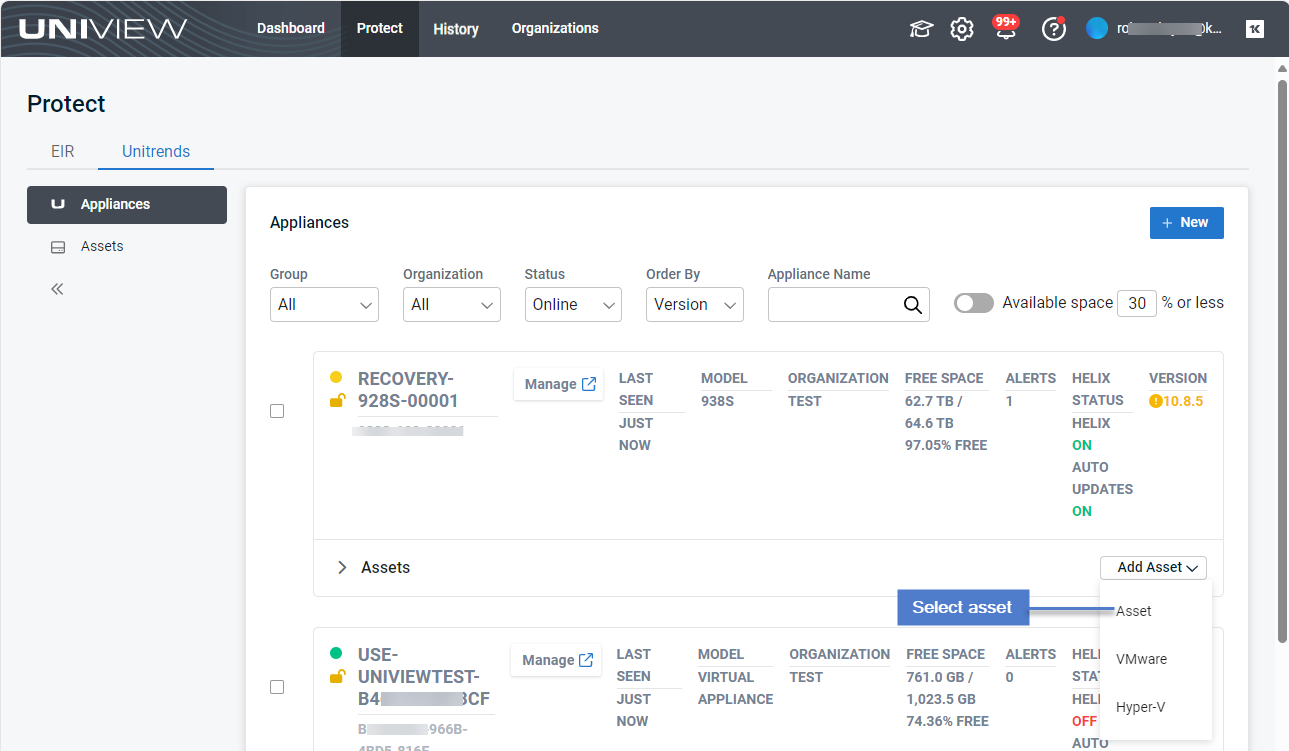The image size is (1289, 751).
Task: Click the page vertical scrollbar
Action: (1282, 360)
